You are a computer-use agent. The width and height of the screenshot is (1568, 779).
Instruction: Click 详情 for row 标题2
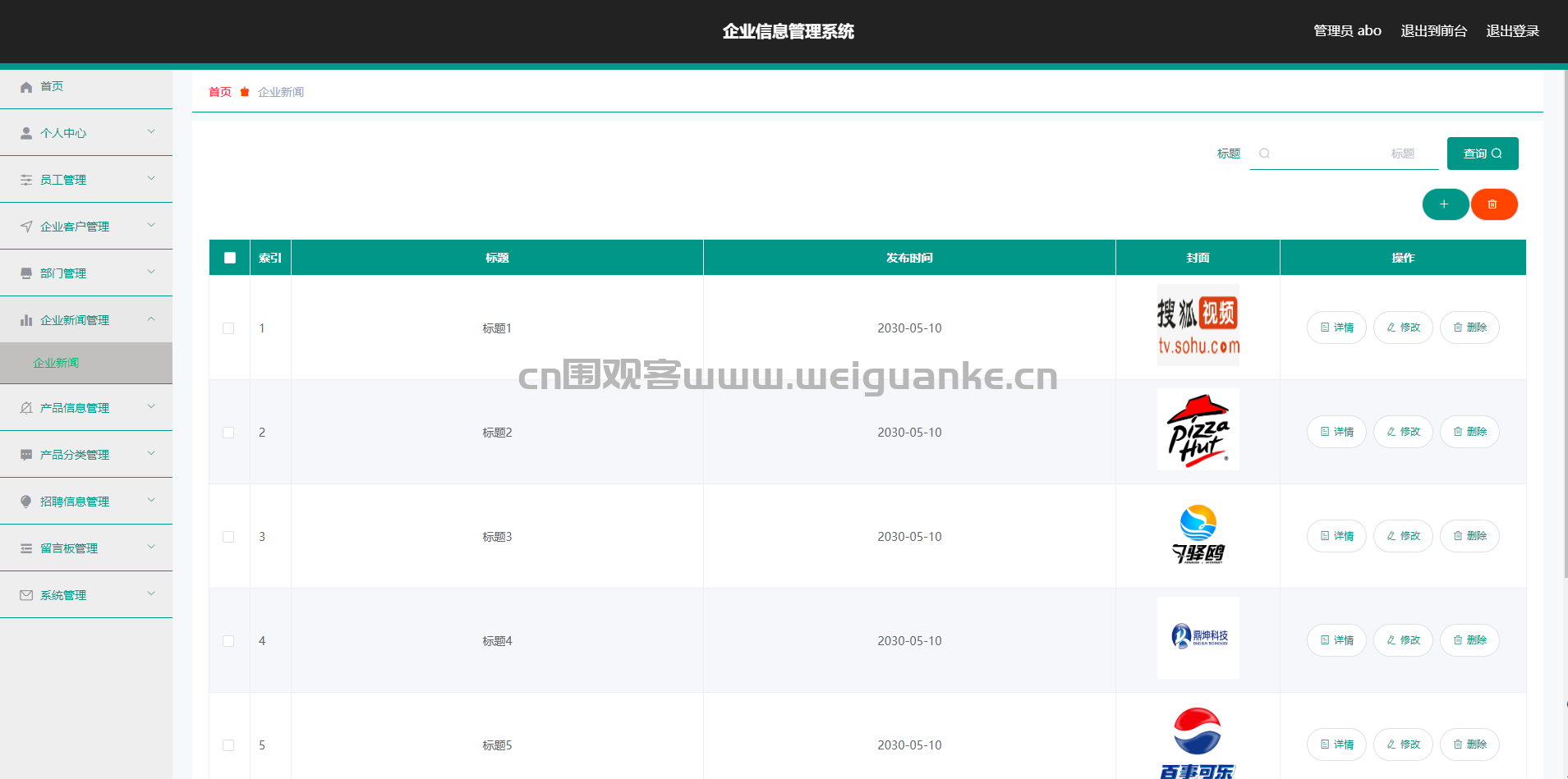(x=1336, y=432)
